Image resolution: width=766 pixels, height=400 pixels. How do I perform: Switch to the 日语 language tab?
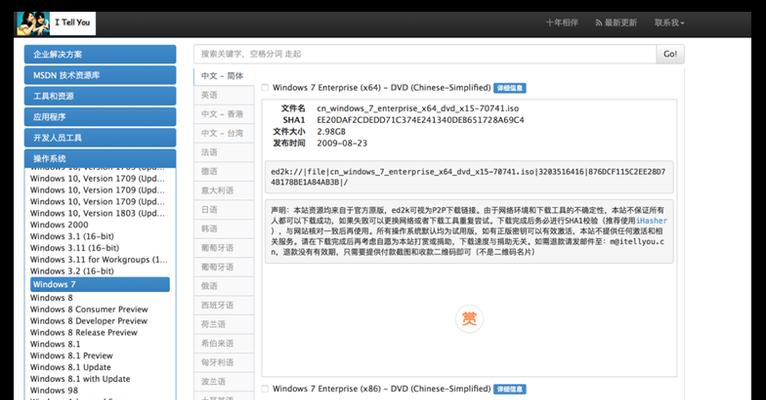[x=224, y=209]
